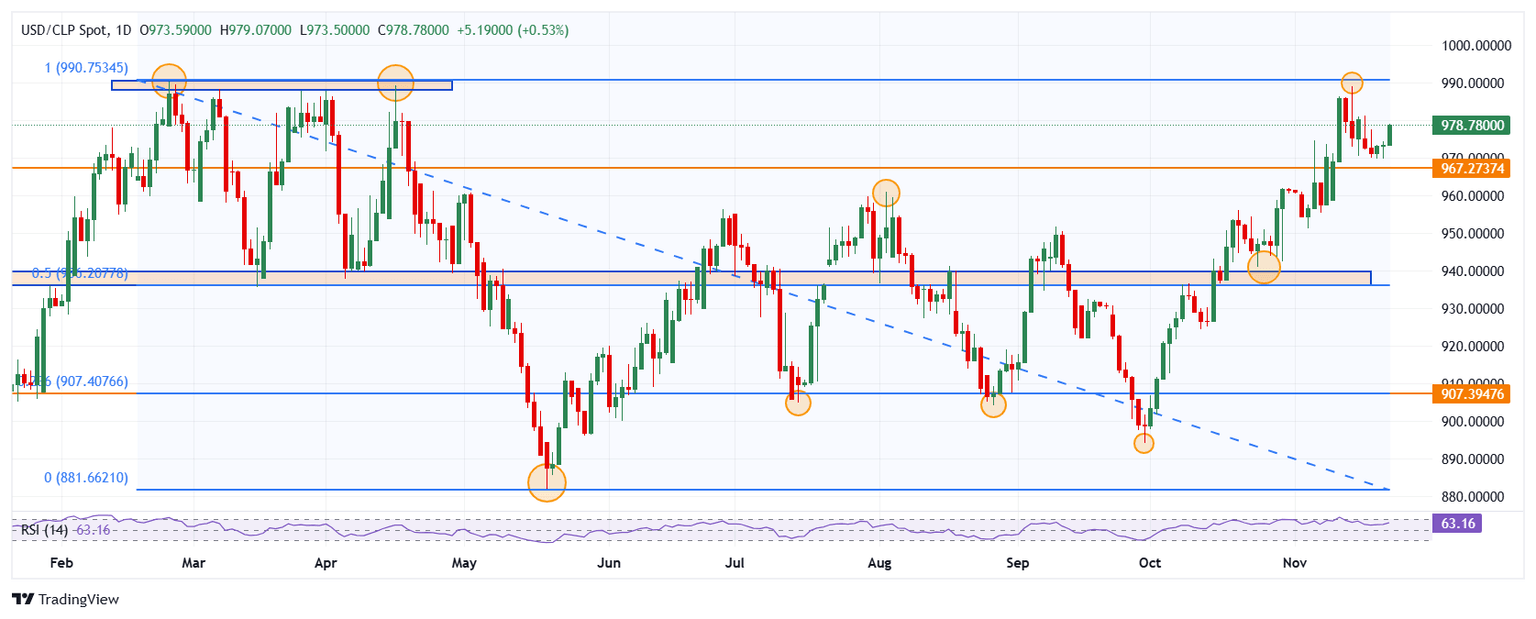Click the orange circle at the May low
The width and height of the screenshot is (1536, 619).
pos(546,482)
